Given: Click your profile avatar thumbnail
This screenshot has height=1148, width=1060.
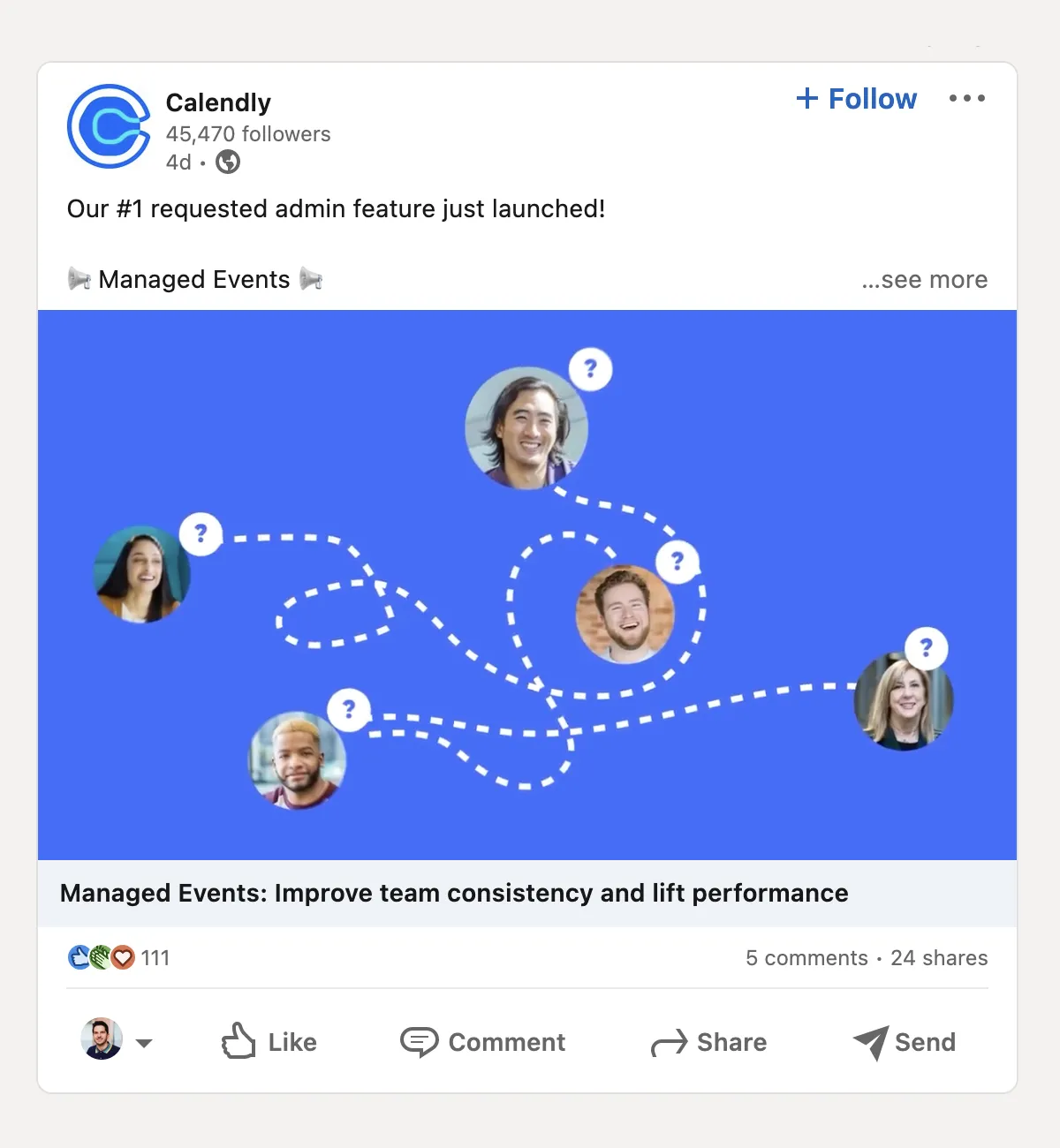Looking at the screenshot, I should [100, 1040].
